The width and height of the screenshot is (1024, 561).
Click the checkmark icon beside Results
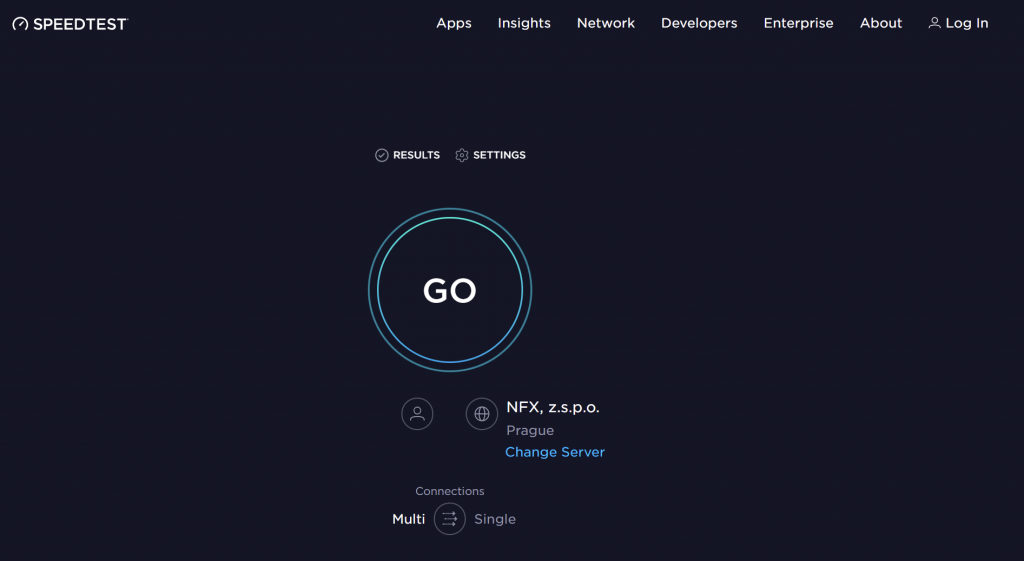pyautogui.click(x=381, y=155)
